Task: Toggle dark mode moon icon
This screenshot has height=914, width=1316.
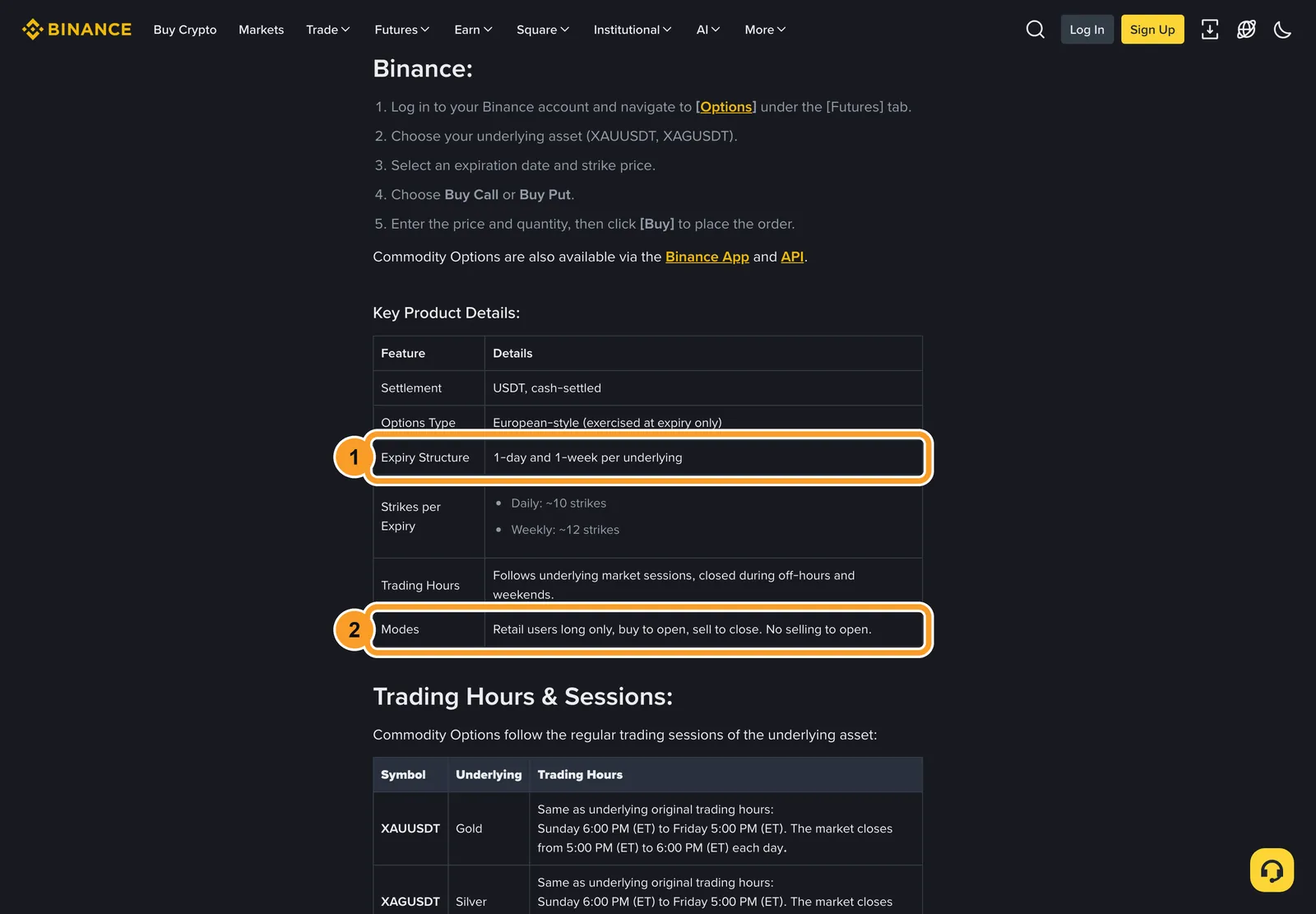Action: 1282,30
